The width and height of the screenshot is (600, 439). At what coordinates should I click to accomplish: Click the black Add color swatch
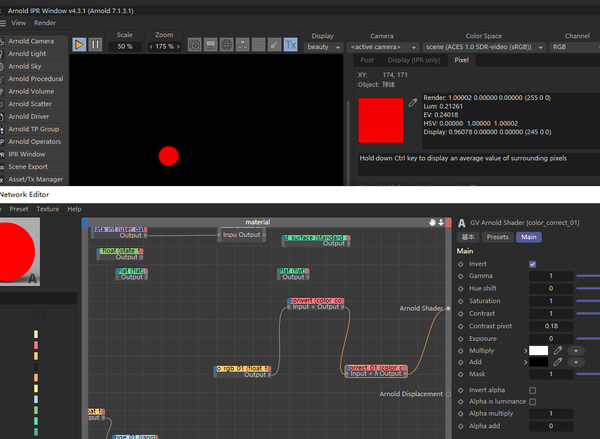pos(538,362)
